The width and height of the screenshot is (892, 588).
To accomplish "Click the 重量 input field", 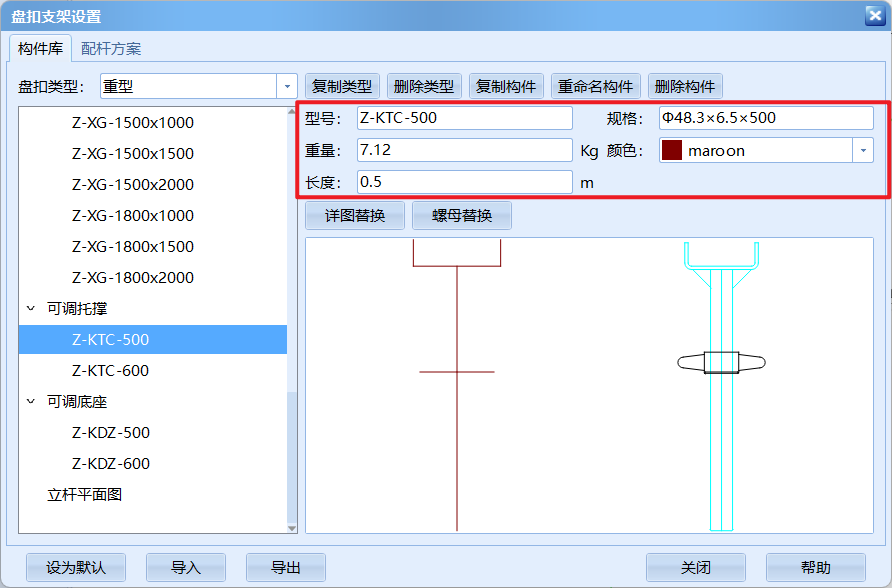I will click(x=464, y=151).
